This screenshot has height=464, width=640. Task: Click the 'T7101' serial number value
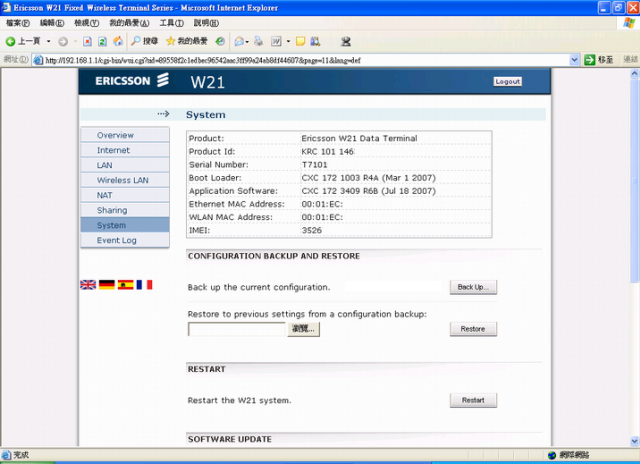(314, 164)
